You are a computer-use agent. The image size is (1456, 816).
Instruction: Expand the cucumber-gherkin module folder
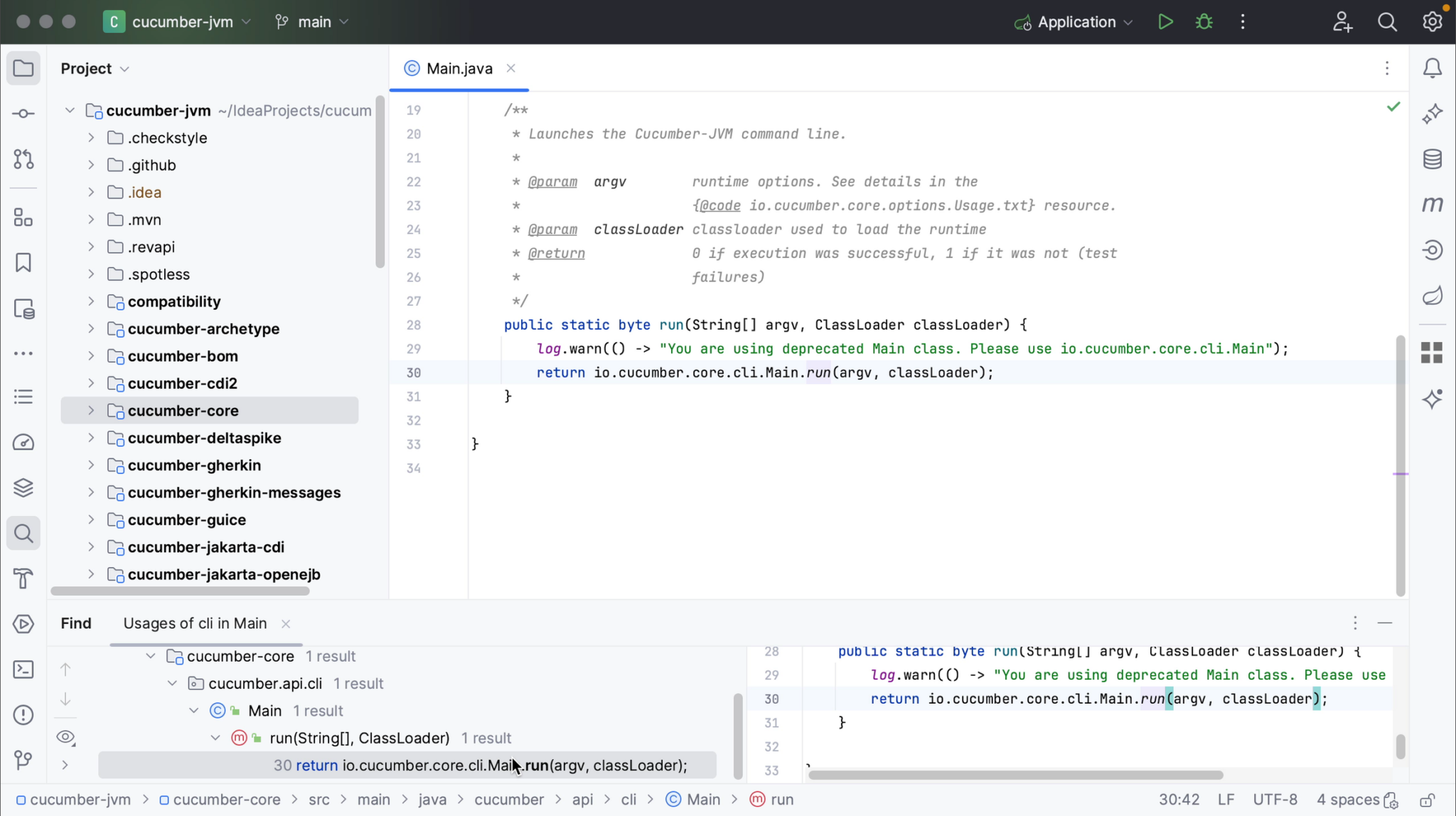91,465
